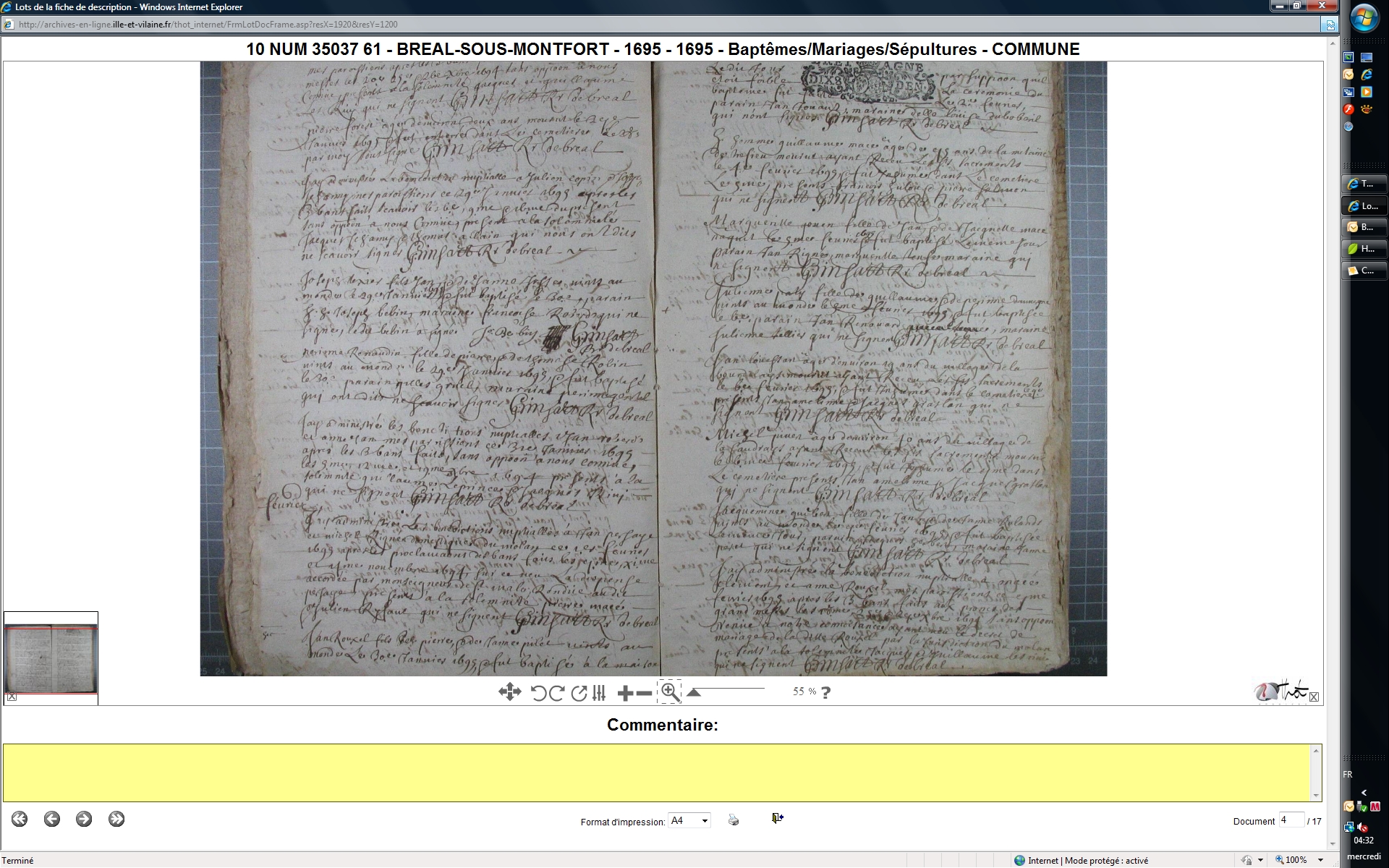
Task: Go to the first document page
Action: pos(20,819)
